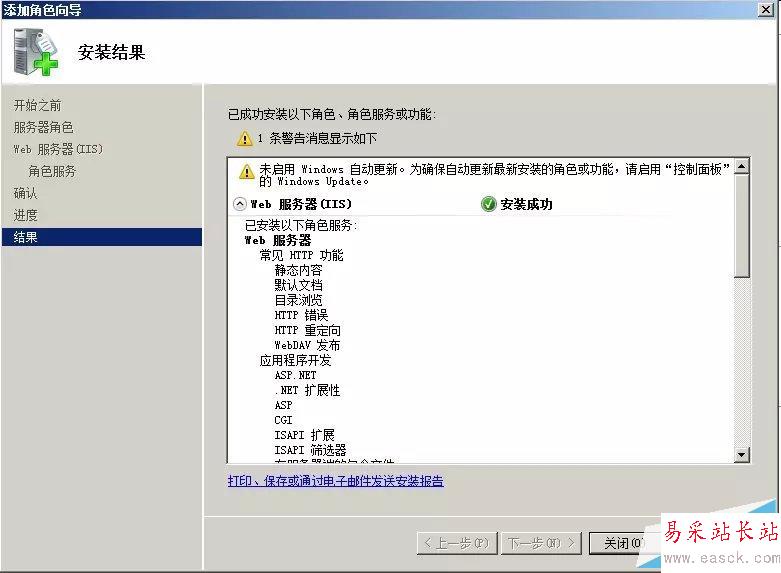Click the results list scroll down arrow
Screen dimensions: 781x573
click(x=742, y=454)
